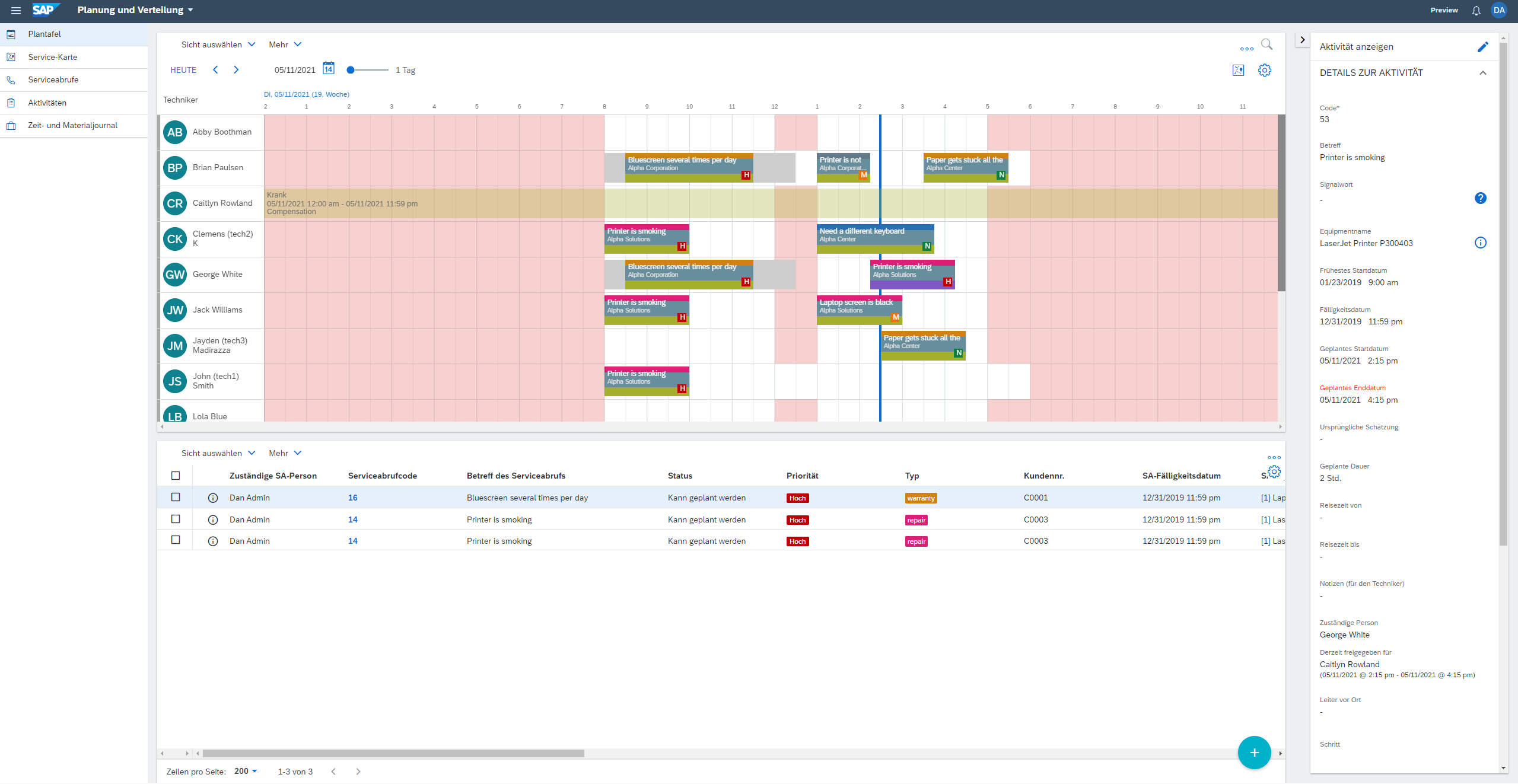The height and width of the screenshot is (784, 1518).
Task: Click the 1 Tag time range slider handle
Action: (x=351, y=70)
